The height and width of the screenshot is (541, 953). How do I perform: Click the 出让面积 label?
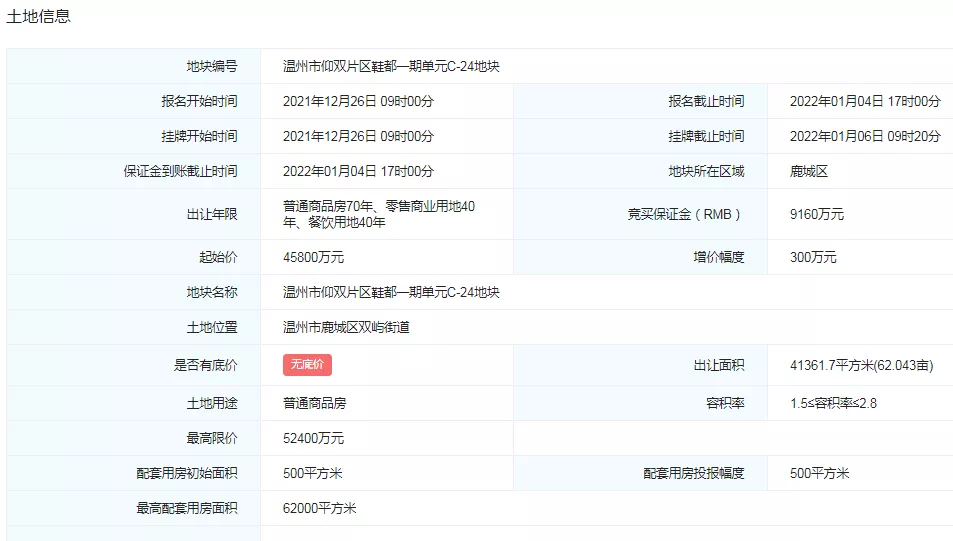pyautogui.click(x=719, y=365)
